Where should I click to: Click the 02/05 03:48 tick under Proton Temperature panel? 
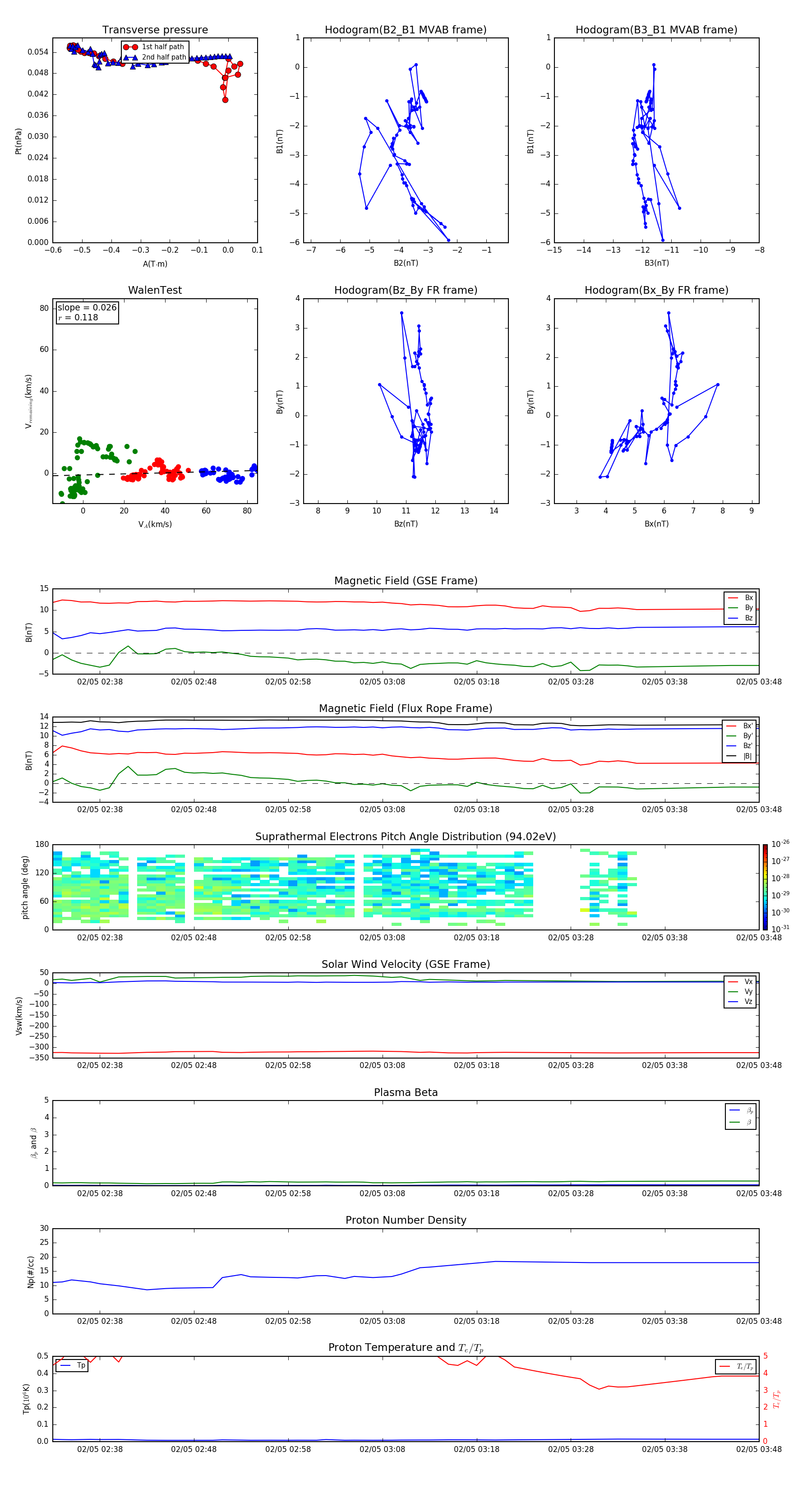coord(758,1449)
